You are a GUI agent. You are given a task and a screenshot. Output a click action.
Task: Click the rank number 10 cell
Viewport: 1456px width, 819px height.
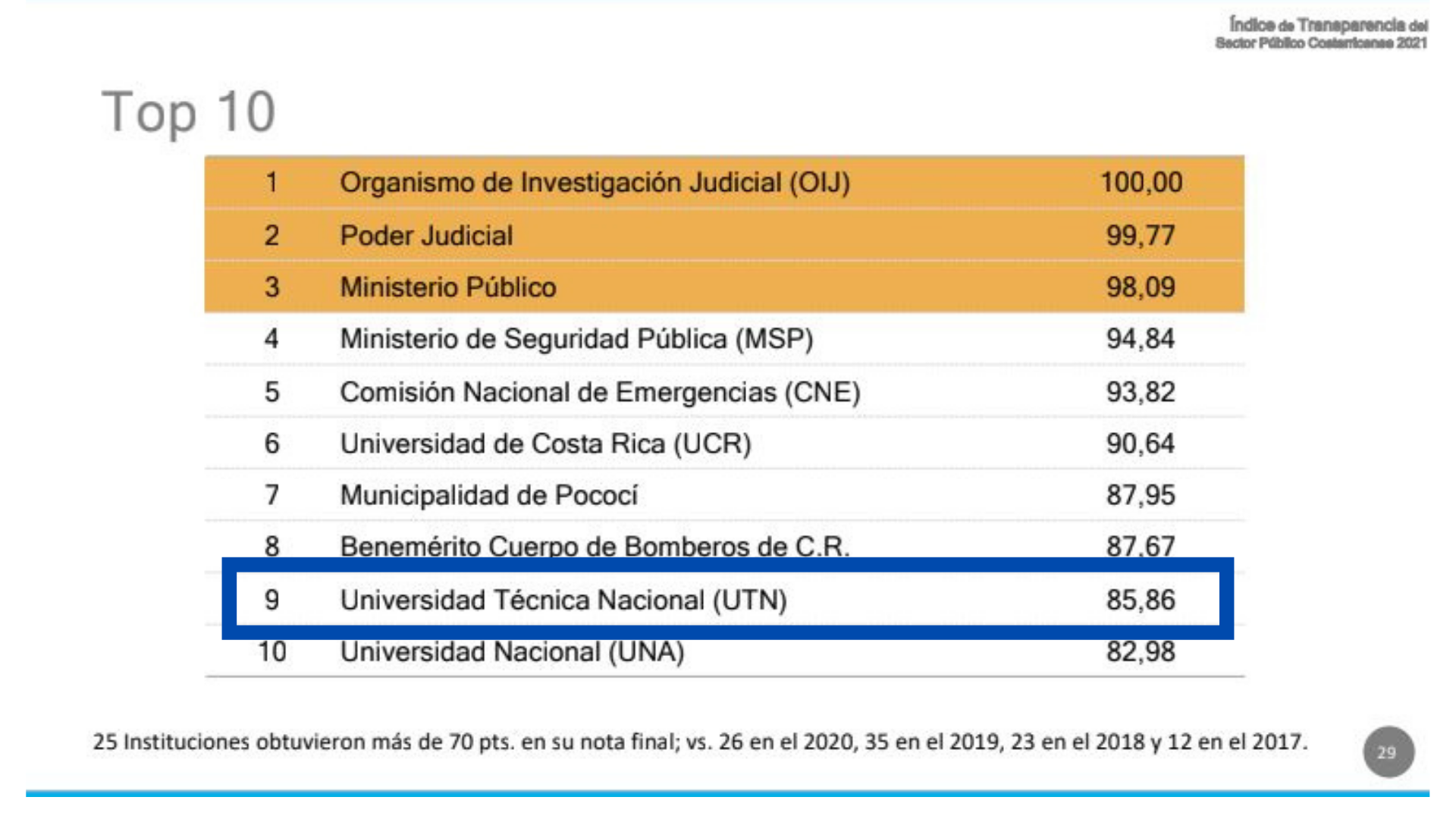click(271, 652)
